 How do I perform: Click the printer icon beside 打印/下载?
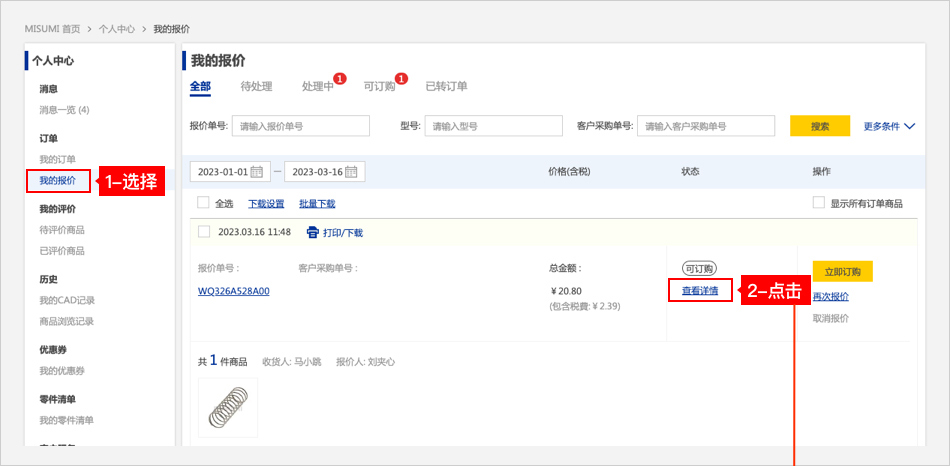tap(312, 232)
